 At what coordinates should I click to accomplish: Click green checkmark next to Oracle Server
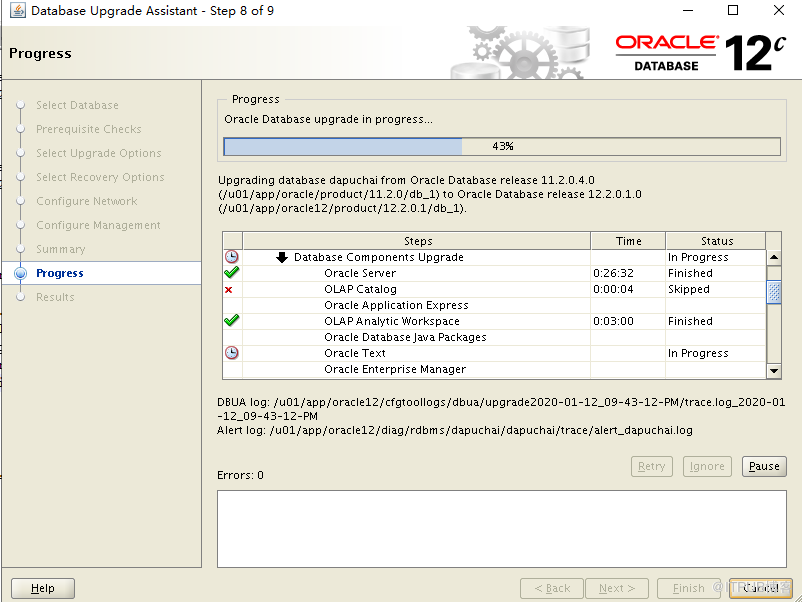(232, 273)
